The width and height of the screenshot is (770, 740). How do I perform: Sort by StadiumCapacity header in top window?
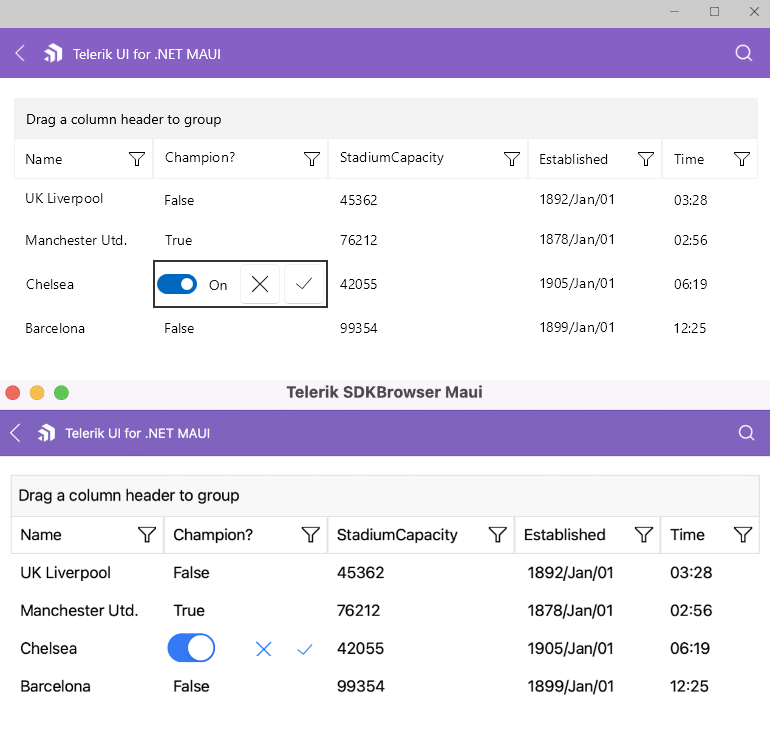[x=392, y=157]
